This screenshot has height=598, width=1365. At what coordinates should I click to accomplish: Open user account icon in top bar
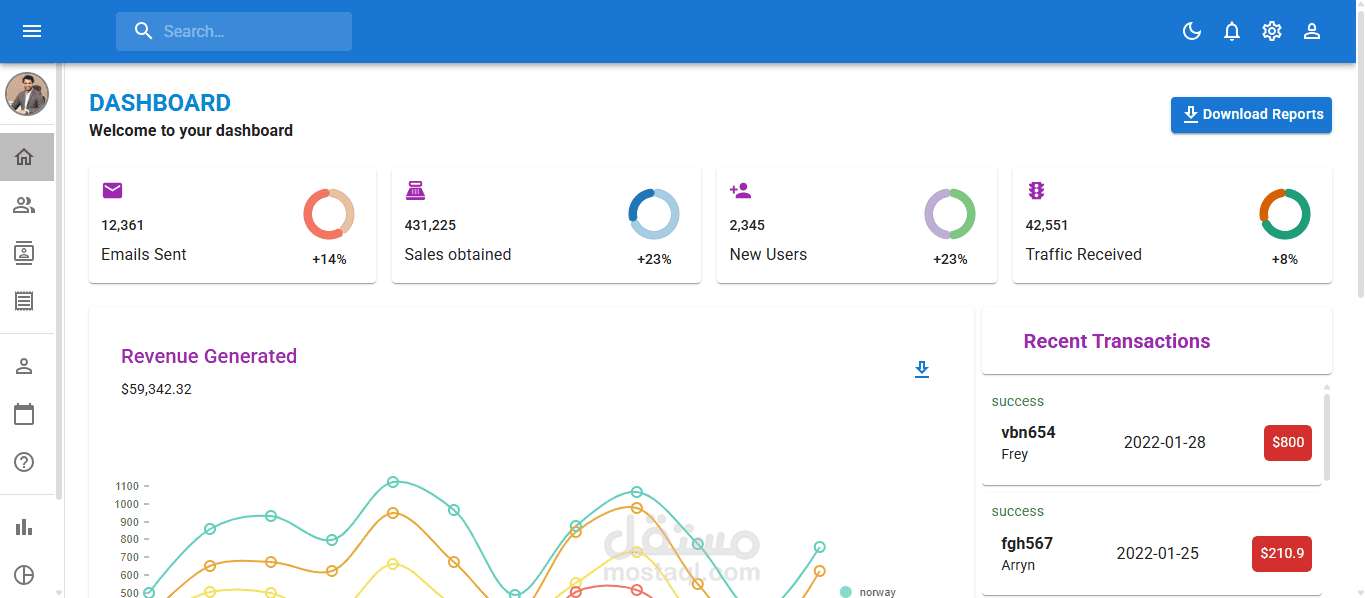(1312, 31)
